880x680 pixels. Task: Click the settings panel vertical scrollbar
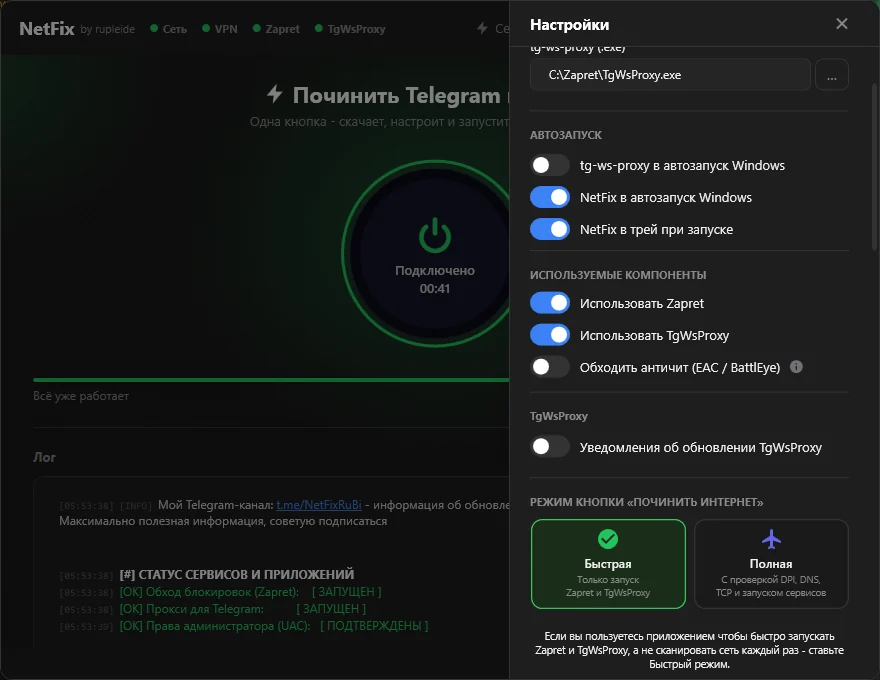click(x=874, y=167)
